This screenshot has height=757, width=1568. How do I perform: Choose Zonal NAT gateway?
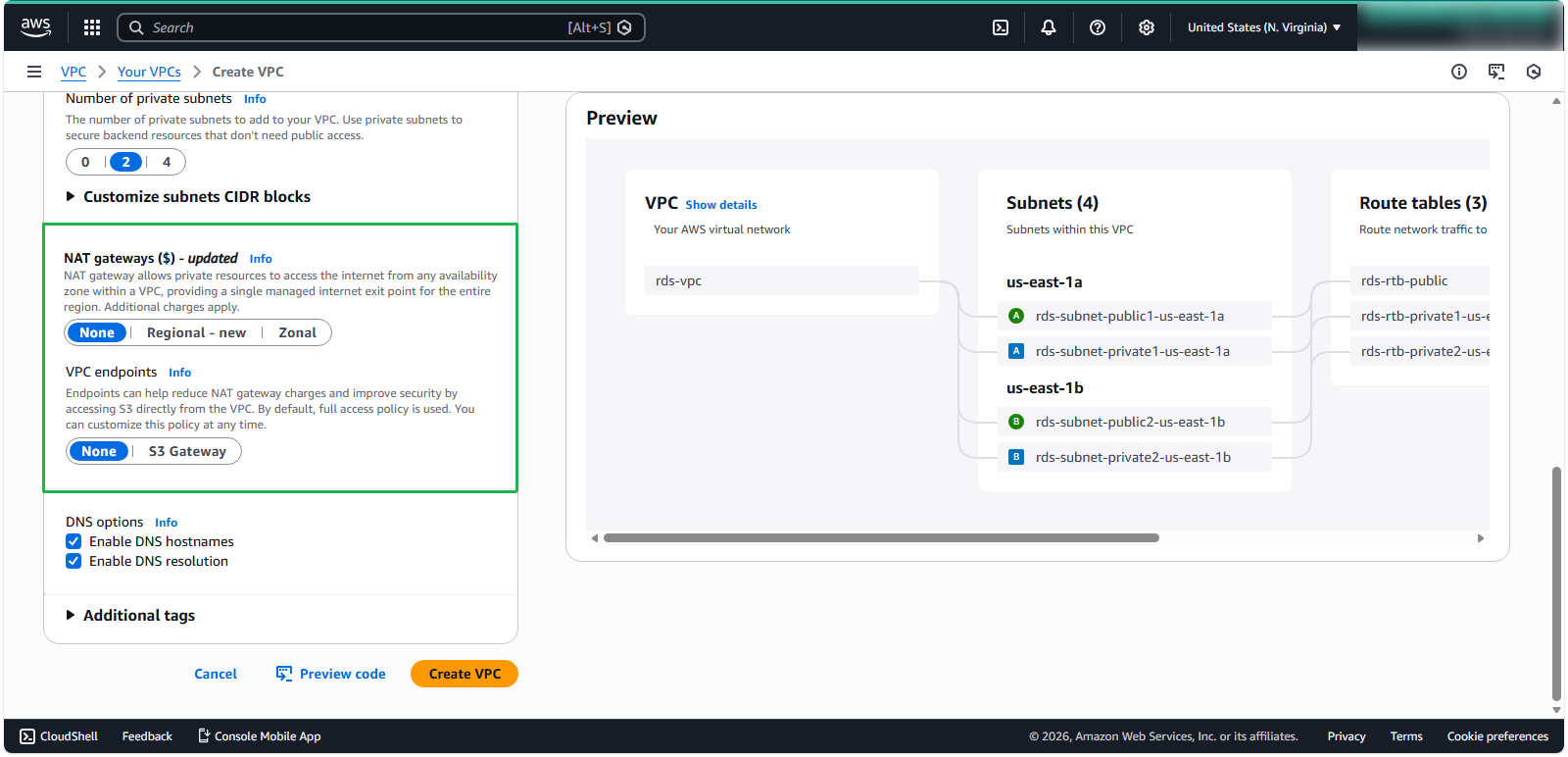coord(297,332)
